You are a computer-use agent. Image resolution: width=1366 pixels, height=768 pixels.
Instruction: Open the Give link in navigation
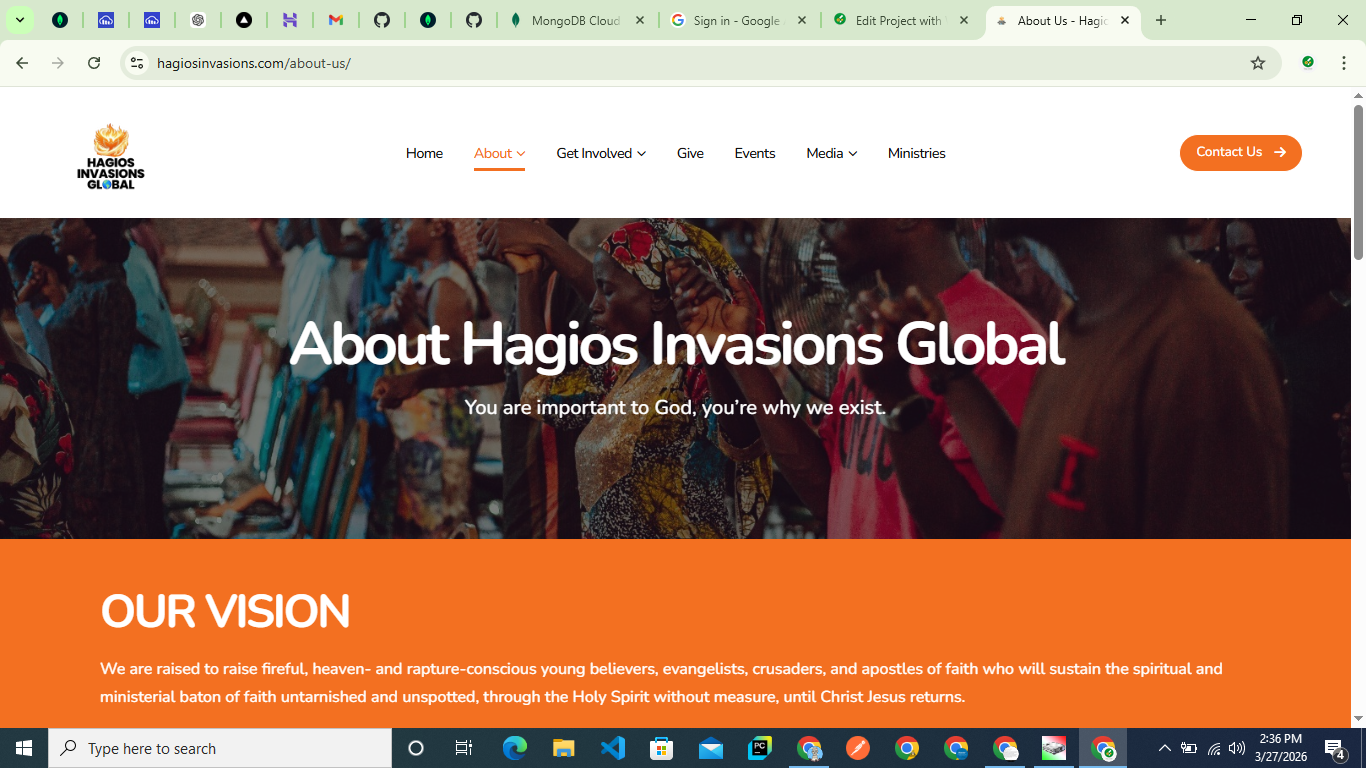tap(690, 153)
